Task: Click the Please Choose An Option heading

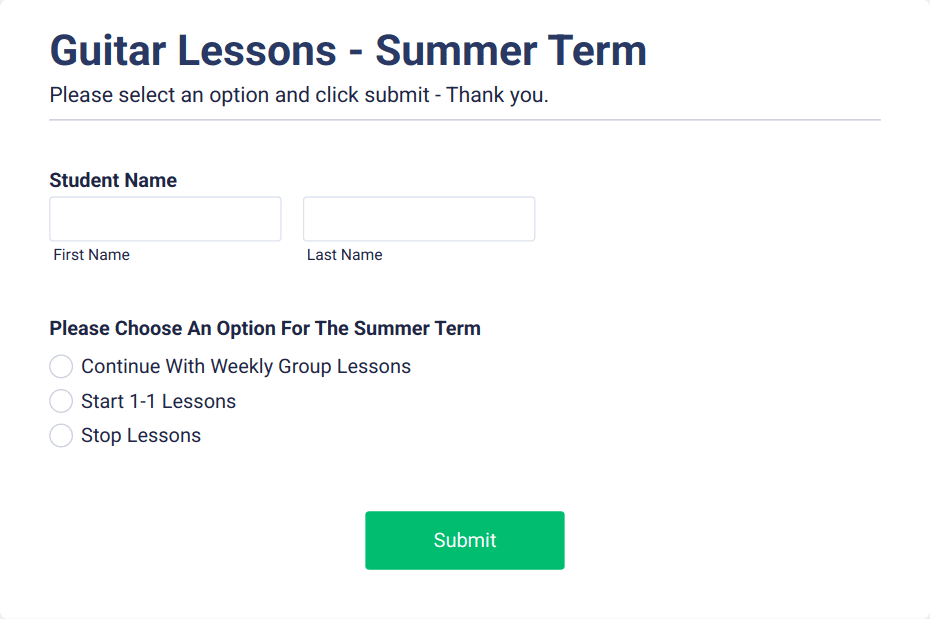Action: coord(265,328)
